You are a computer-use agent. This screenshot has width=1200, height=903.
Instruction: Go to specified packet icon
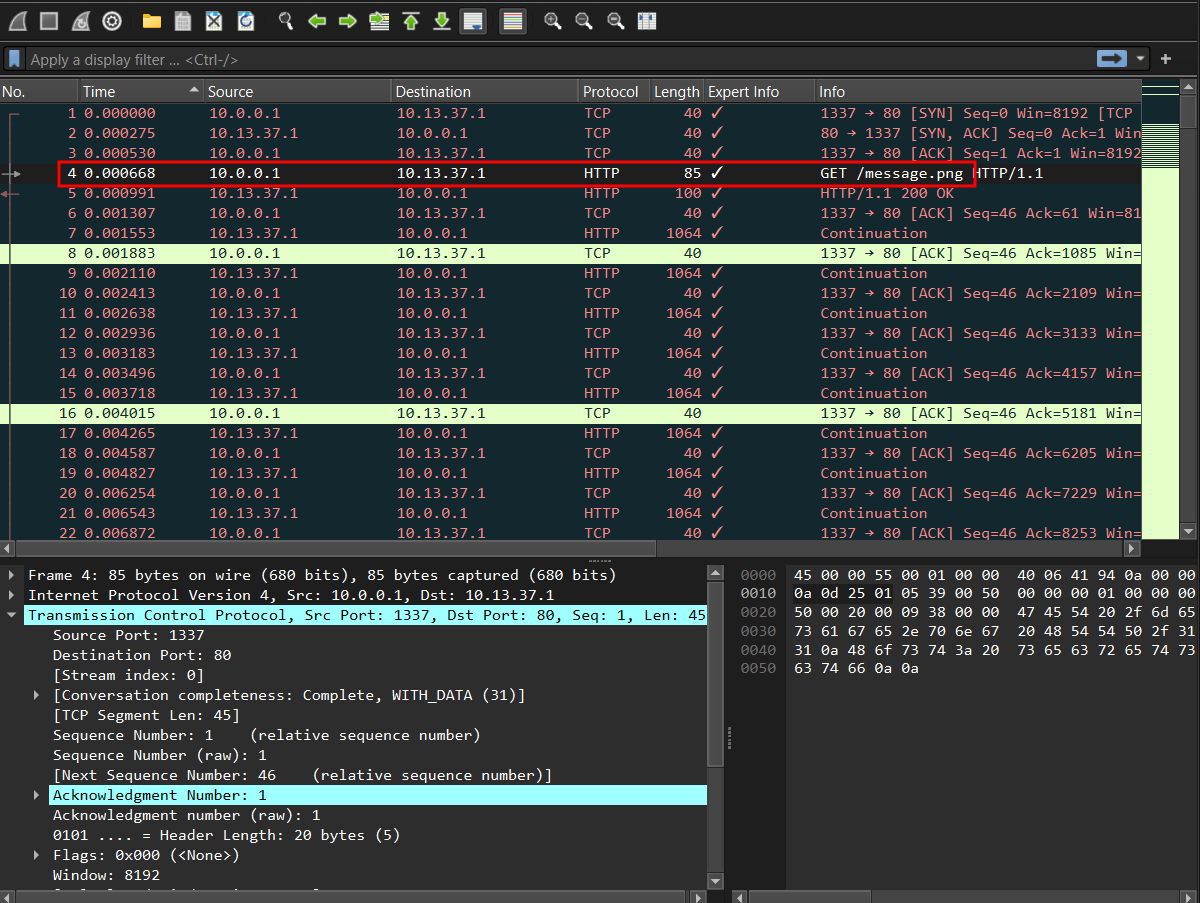[379, 20]
